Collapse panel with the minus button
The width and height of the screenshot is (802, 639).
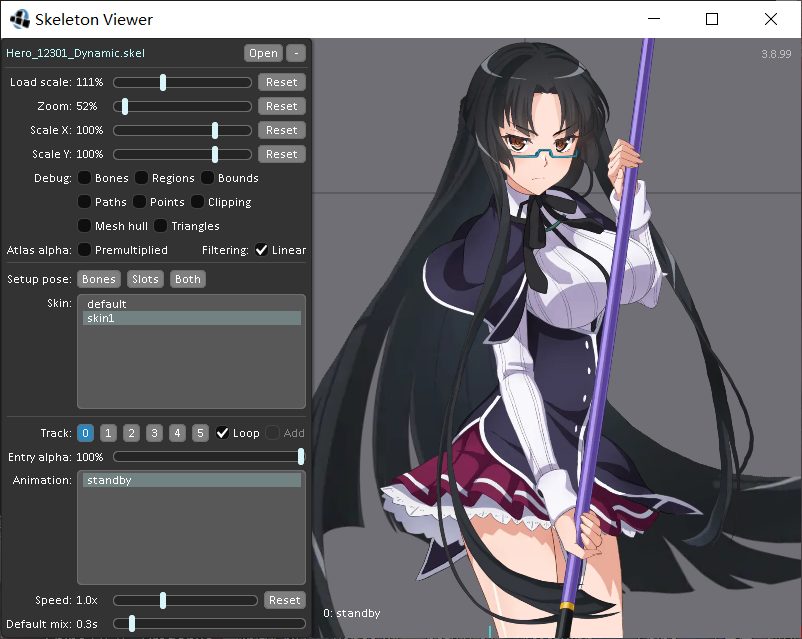pyautogui.click(x=296, y=53)
